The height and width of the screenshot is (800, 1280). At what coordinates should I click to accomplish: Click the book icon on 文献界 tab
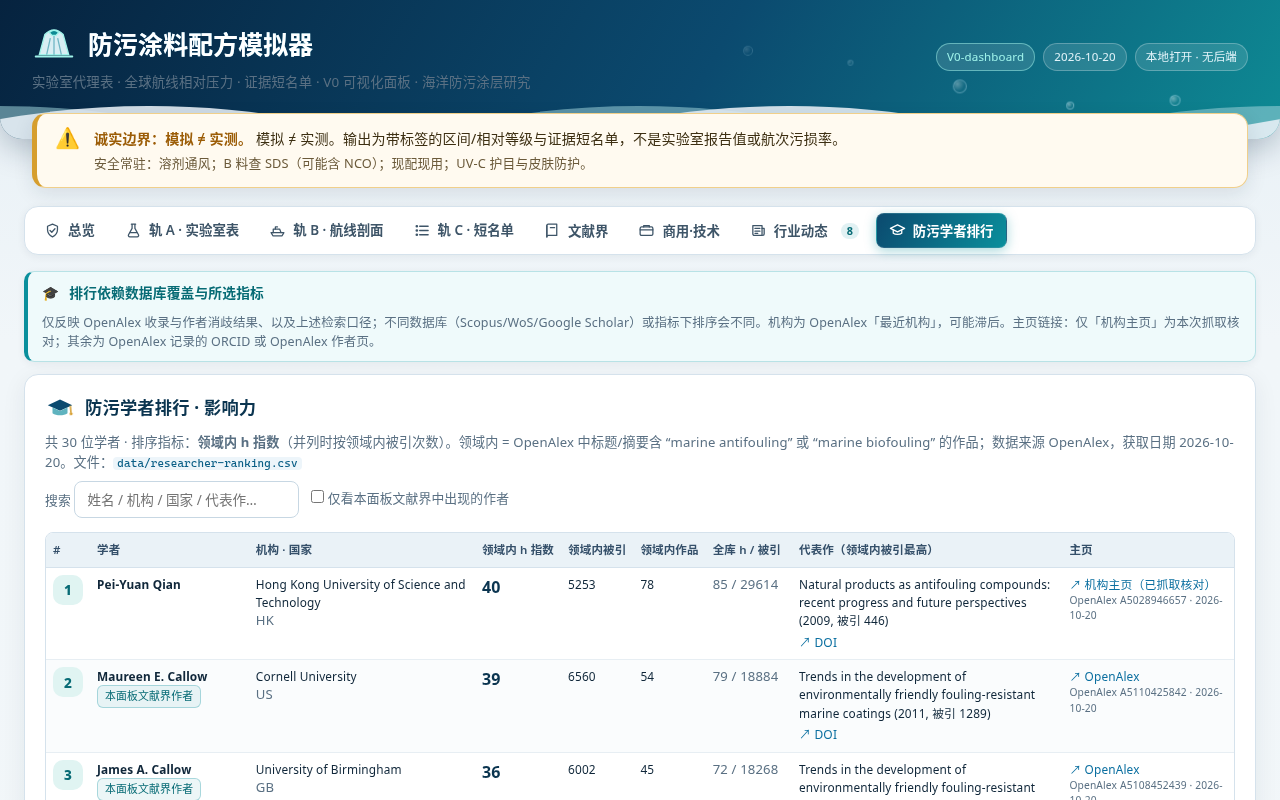[552, 231]
